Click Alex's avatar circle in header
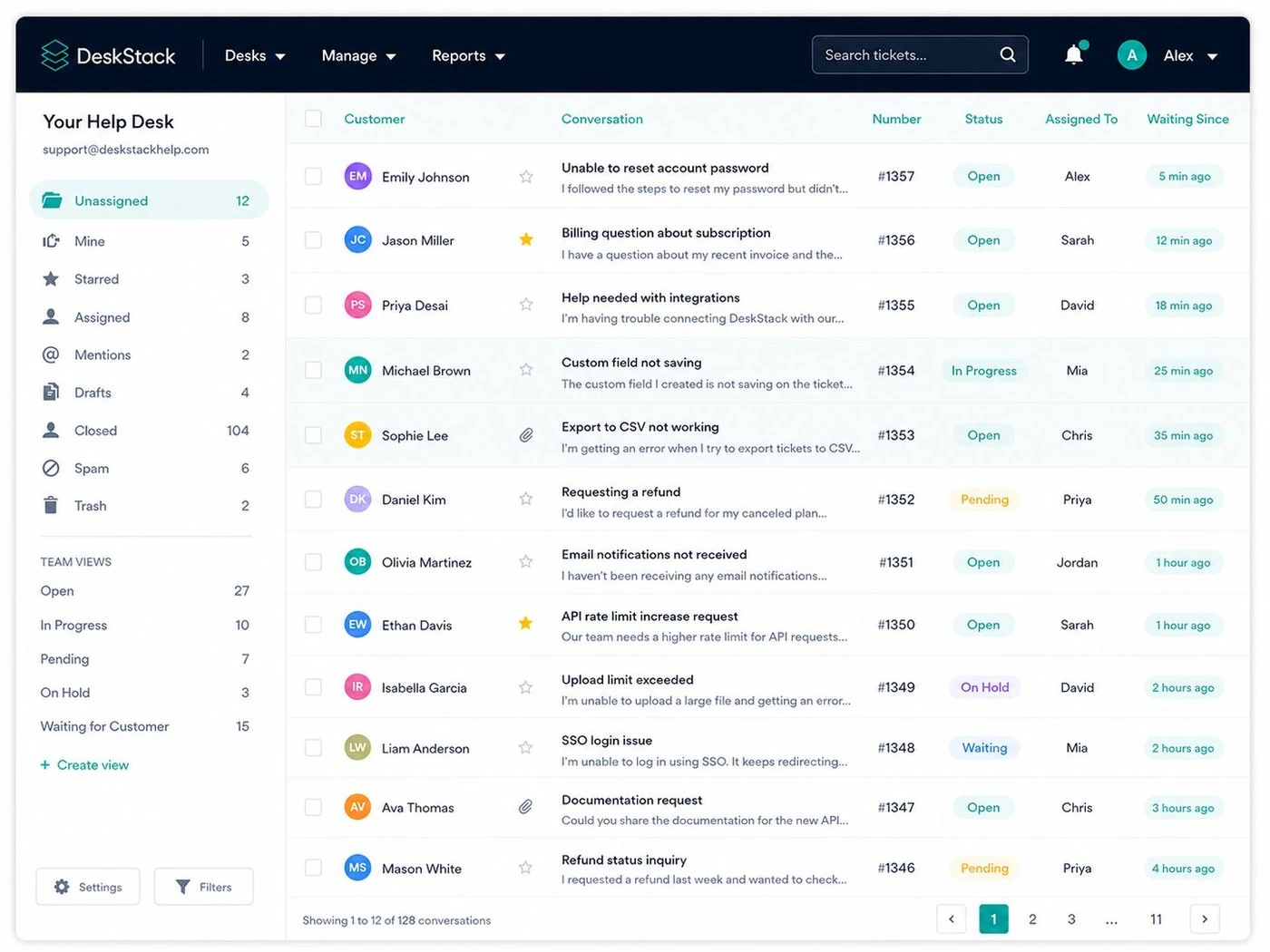This screenshot has height=952, width=1270. [x=1131, y=55]
